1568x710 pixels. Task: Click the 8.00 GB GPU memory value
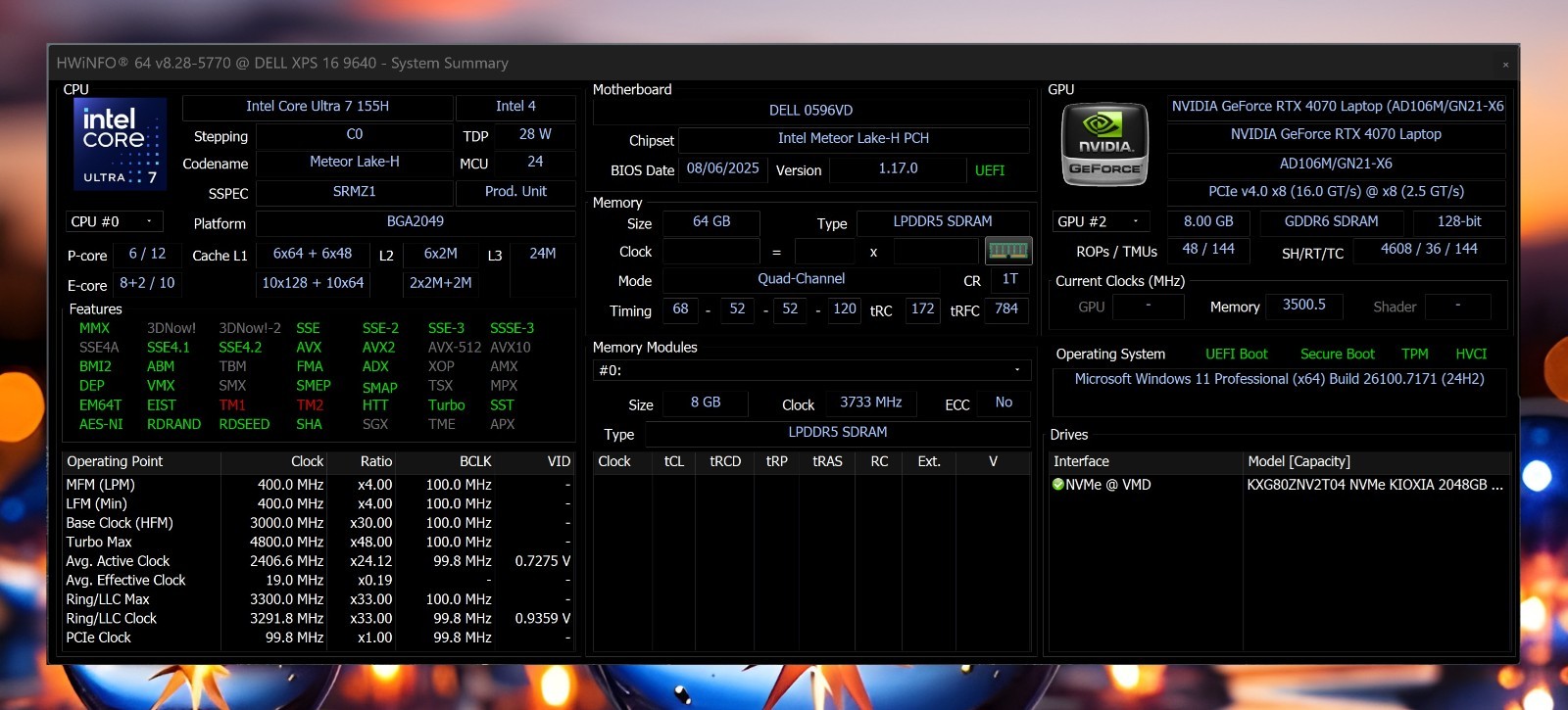(1208, 221)
